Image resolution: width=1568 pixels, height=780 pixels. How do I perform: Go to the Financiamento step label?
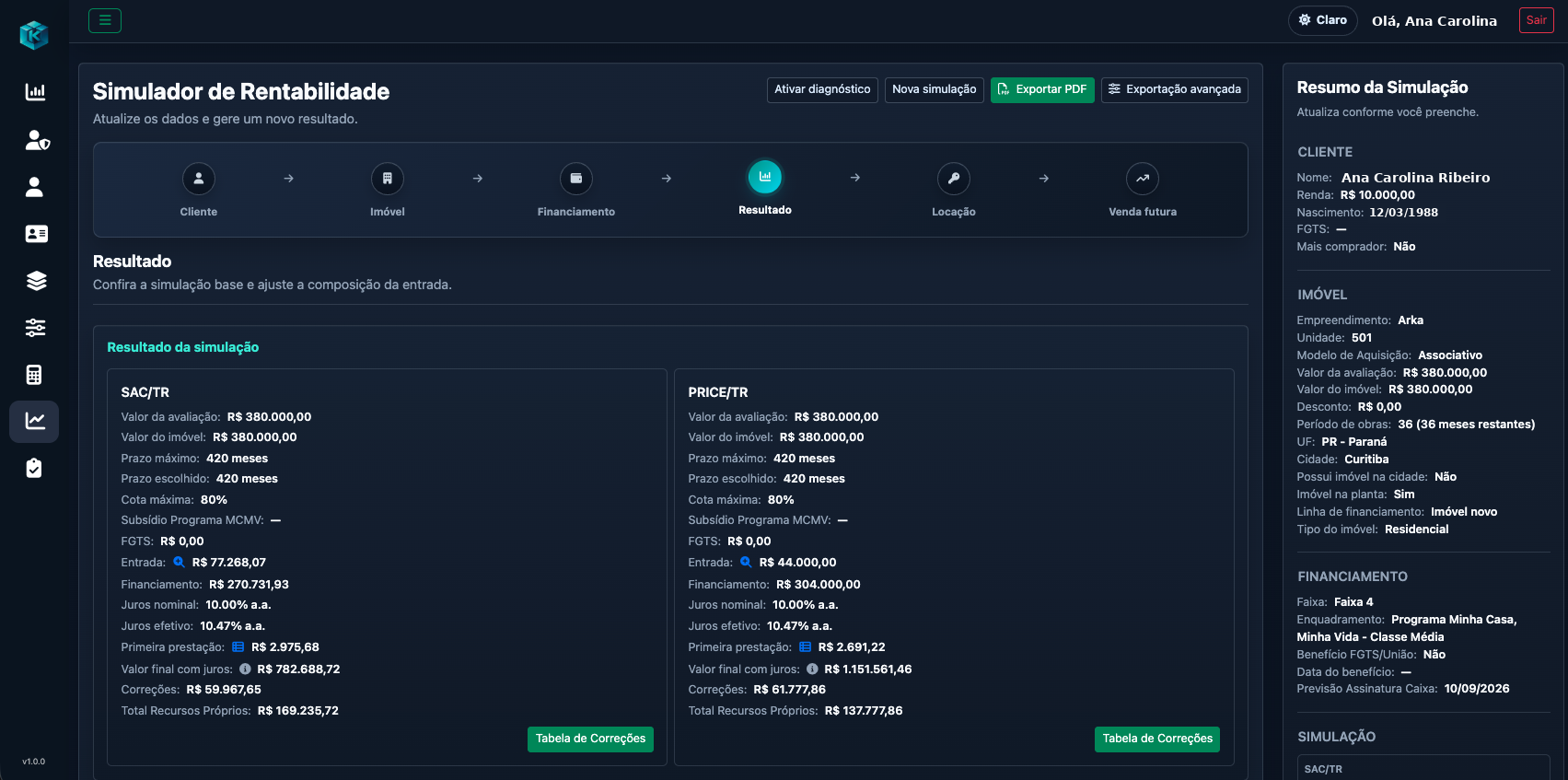576,212
